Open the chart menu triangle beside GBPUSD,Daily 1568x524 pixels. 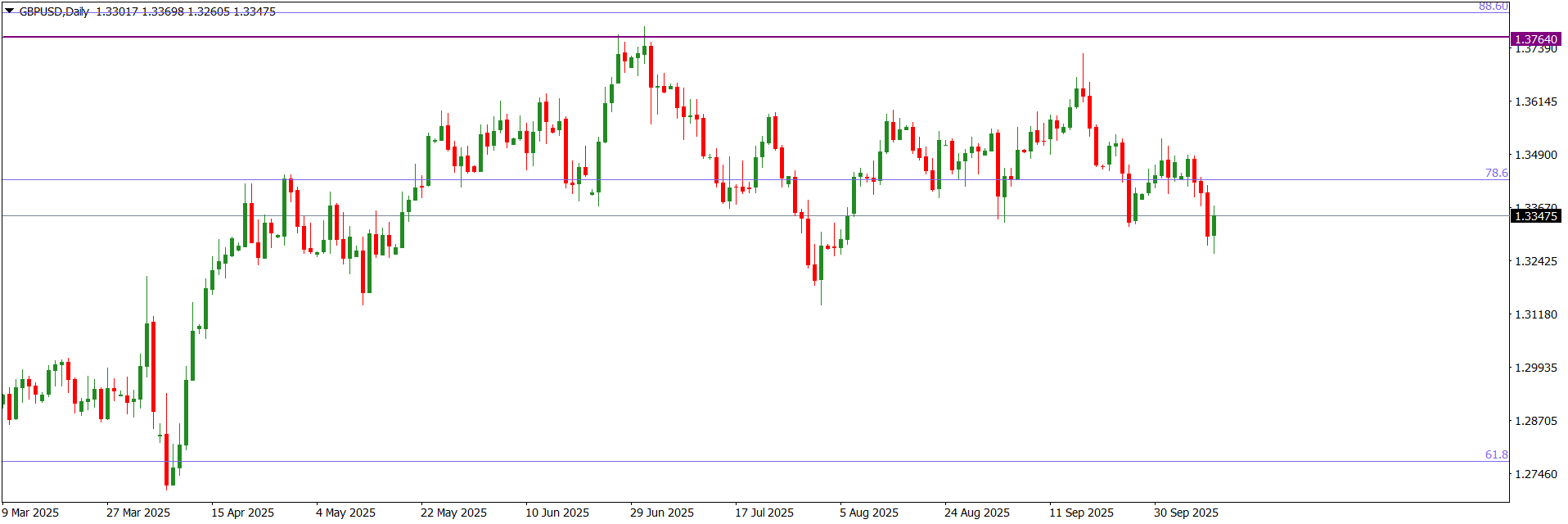[9, 11]
